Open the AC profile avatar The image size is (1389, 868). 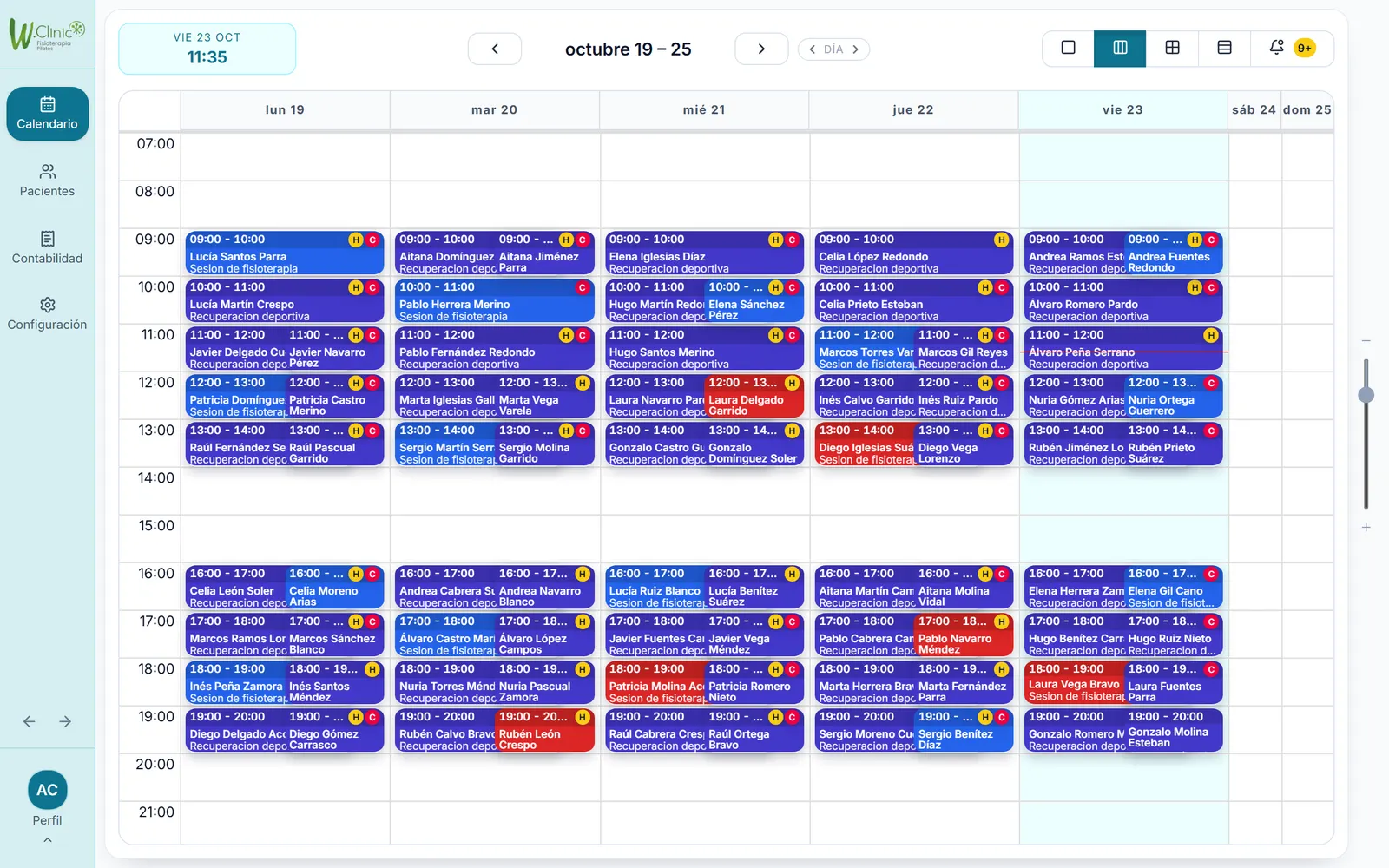coord(47,790)
